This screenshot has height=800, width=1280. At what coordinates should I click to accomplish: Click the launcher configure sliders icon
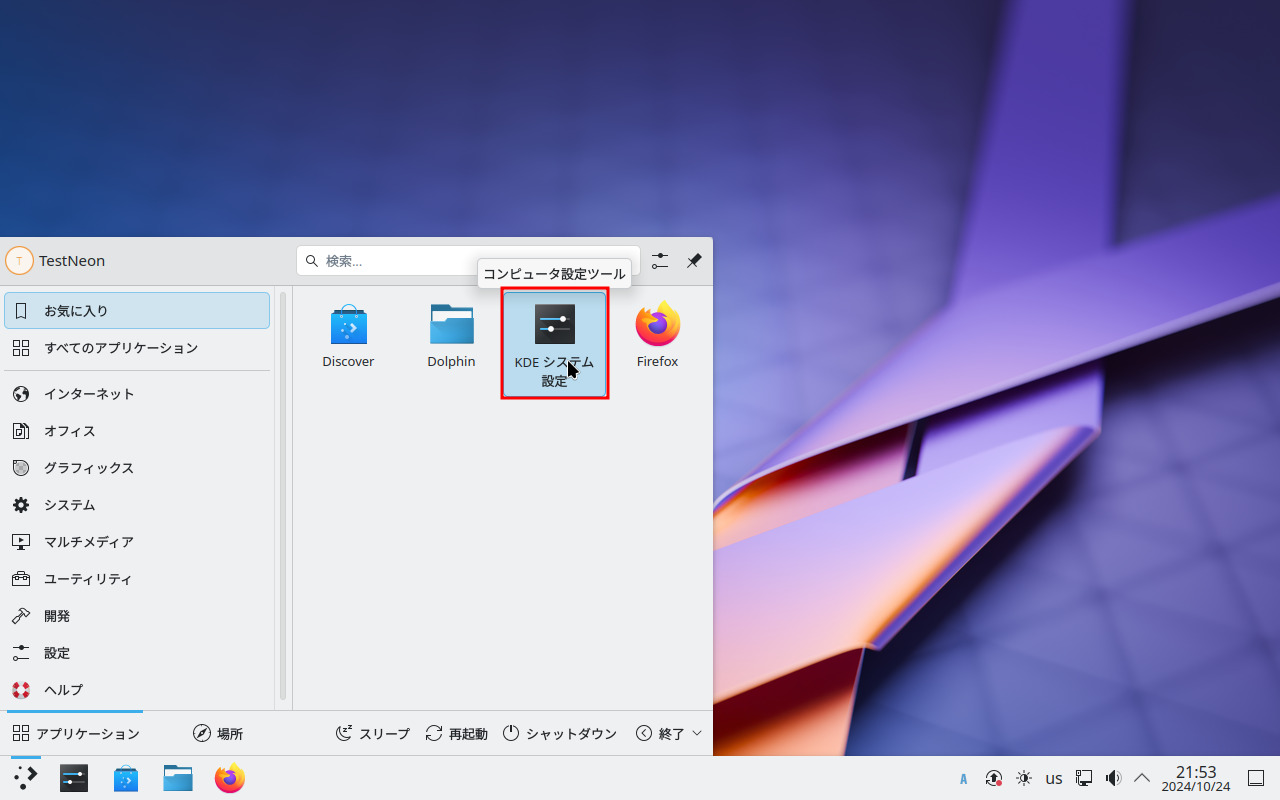[x=660, y=261]
